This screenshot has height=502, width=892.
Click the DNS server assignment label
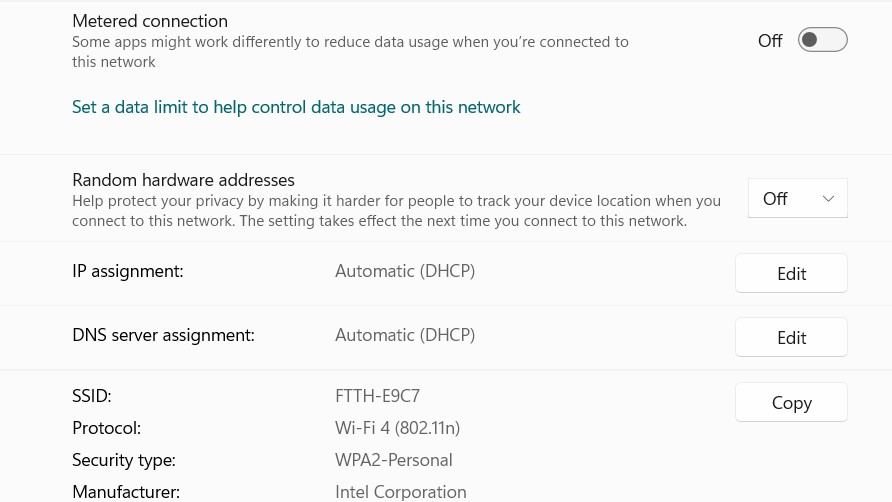[x=163, y=335]
